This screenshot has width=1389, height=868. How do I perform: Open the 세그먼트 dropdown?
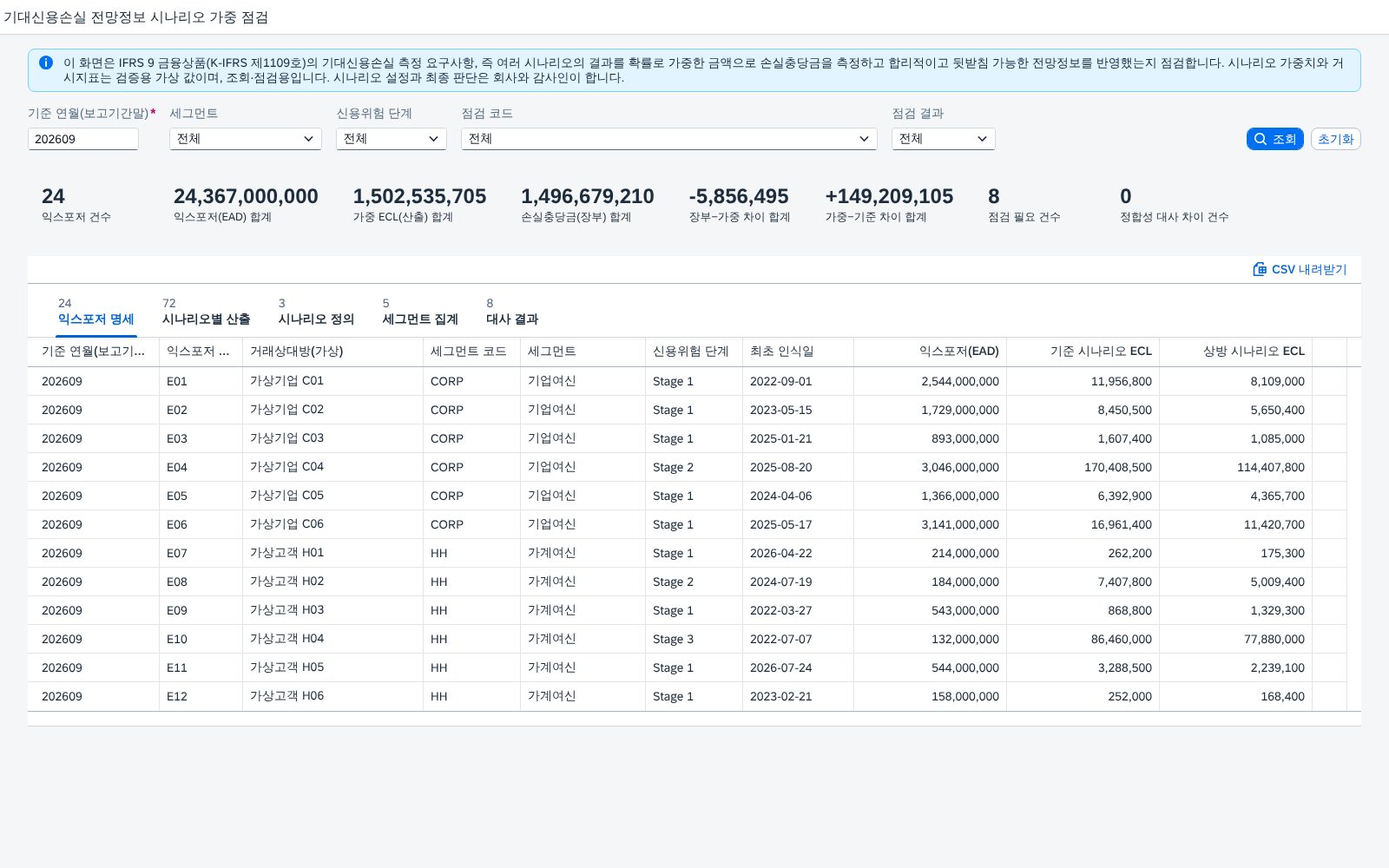point(246,139)
